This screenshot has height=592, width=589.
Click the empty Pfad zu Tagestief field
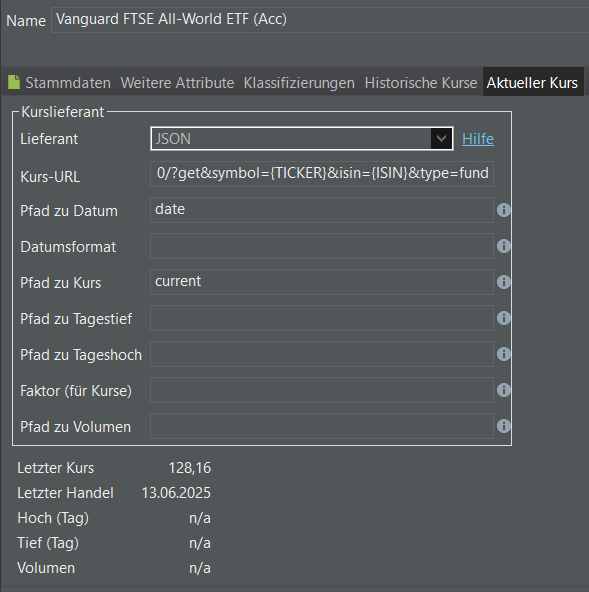(322, 318)
